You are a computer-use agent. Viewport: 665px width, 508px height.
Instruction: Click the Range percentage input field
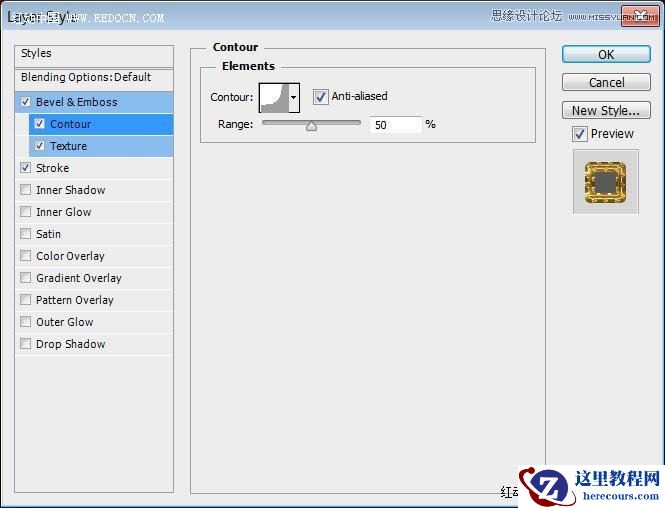tap(395, 125)
